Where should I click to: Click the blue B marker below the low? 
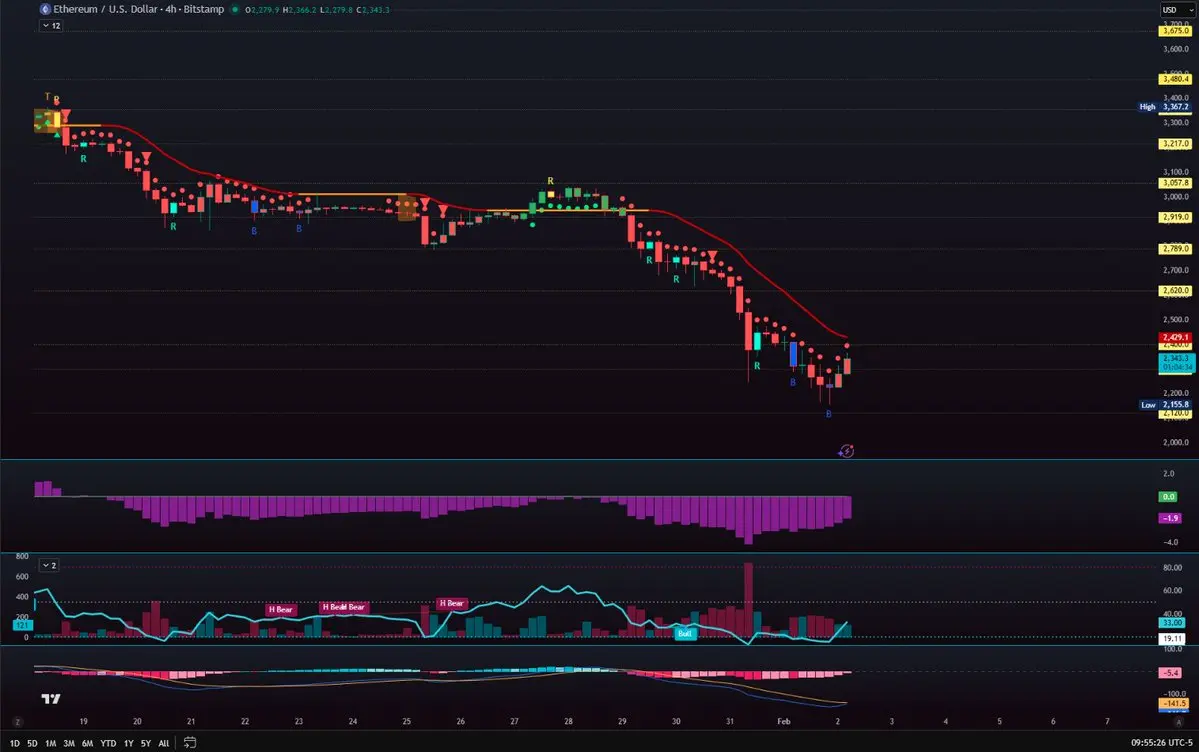coord(828,414)
